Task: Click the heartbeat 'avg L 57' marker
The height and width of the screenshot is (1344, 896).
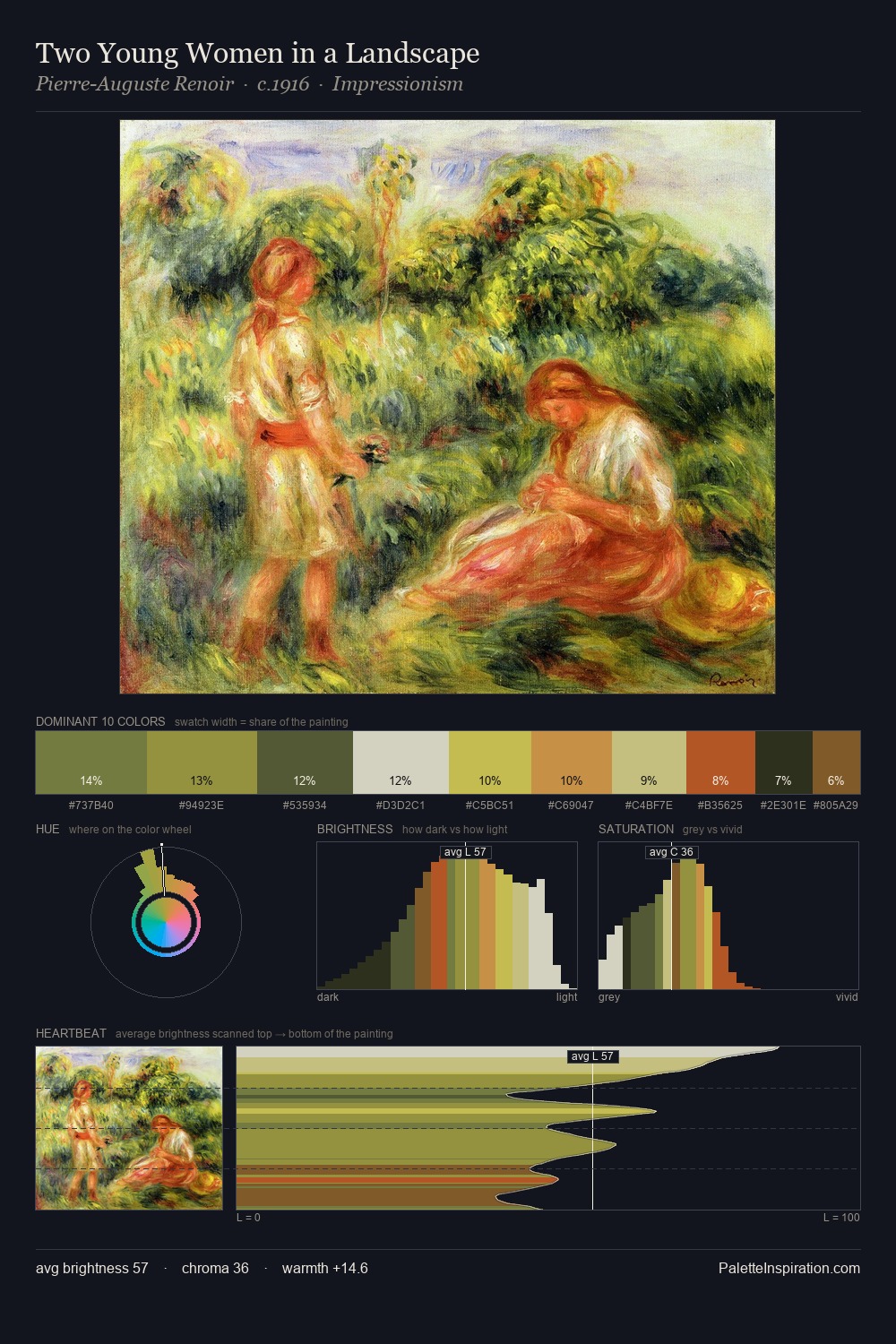Action: pos(593,1056)
